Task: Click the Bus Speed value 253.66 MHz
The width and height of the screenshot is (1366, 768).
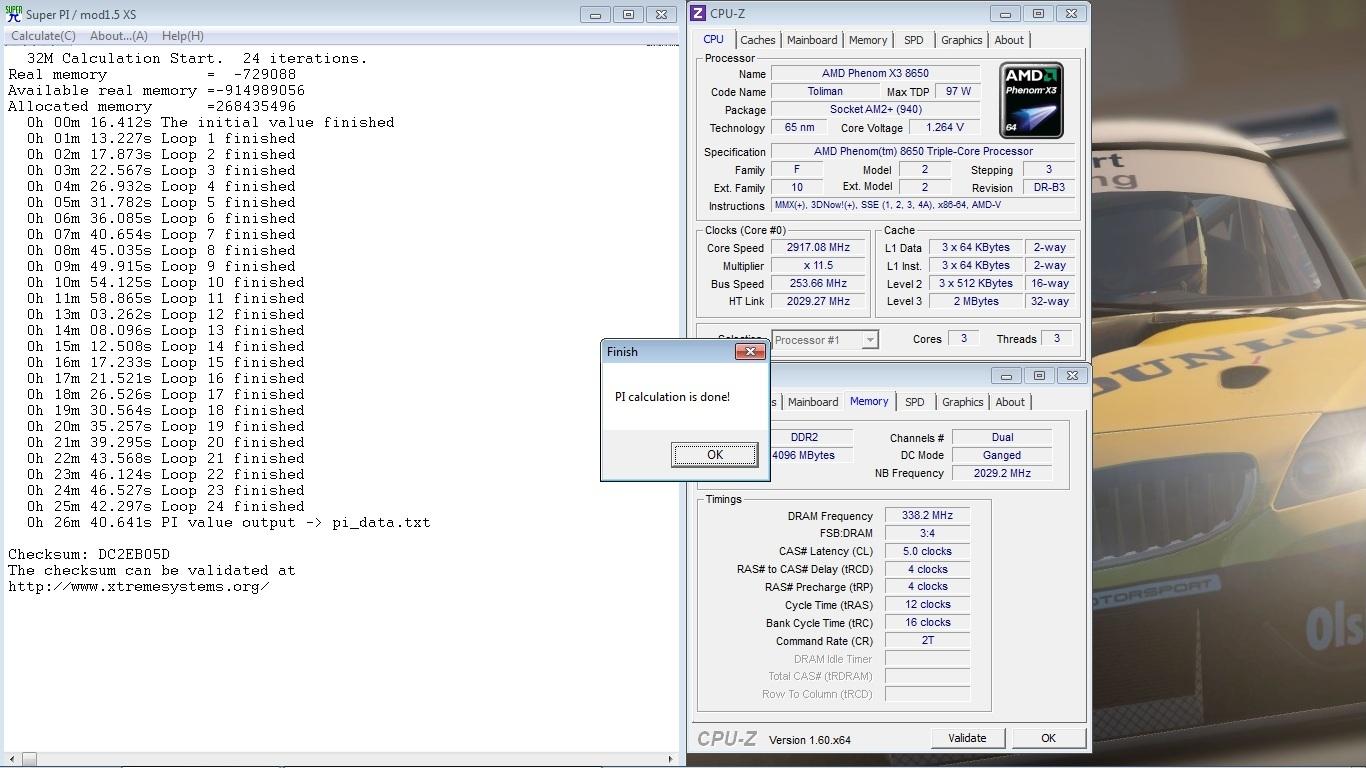Action: point(819,284)
